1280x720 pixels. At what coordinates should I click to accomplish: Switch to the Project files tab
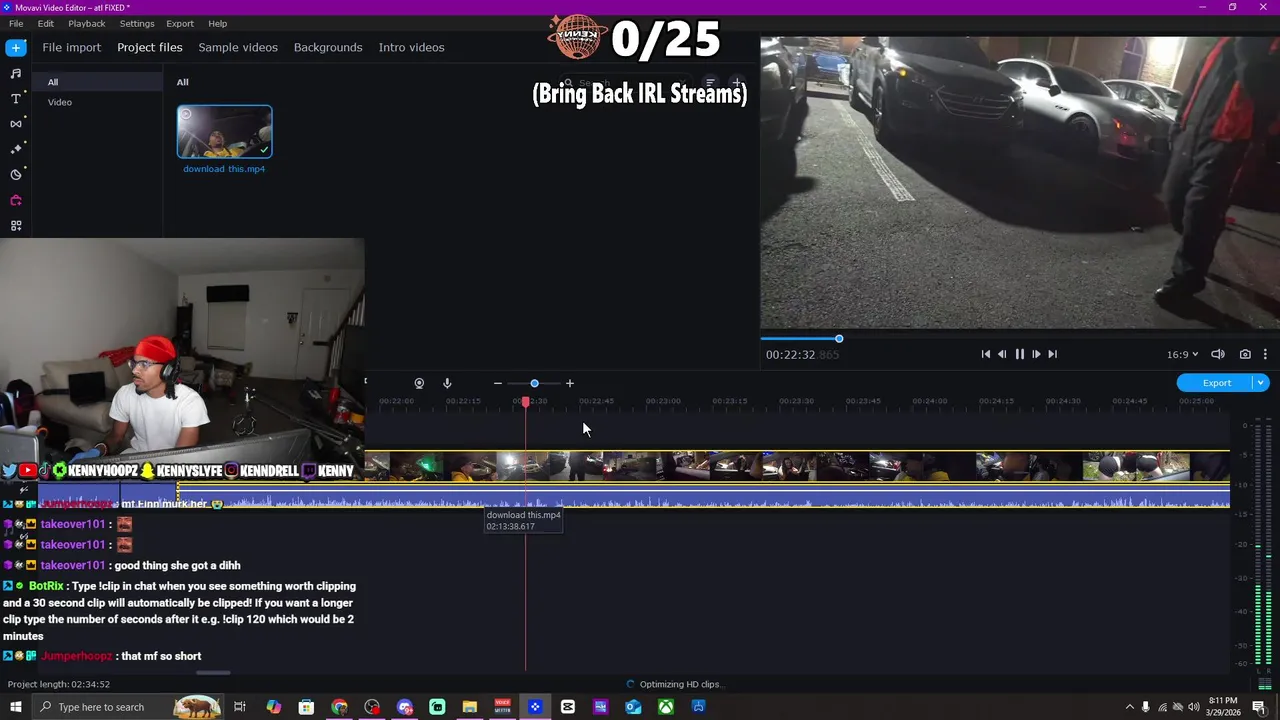coord(150,47)
